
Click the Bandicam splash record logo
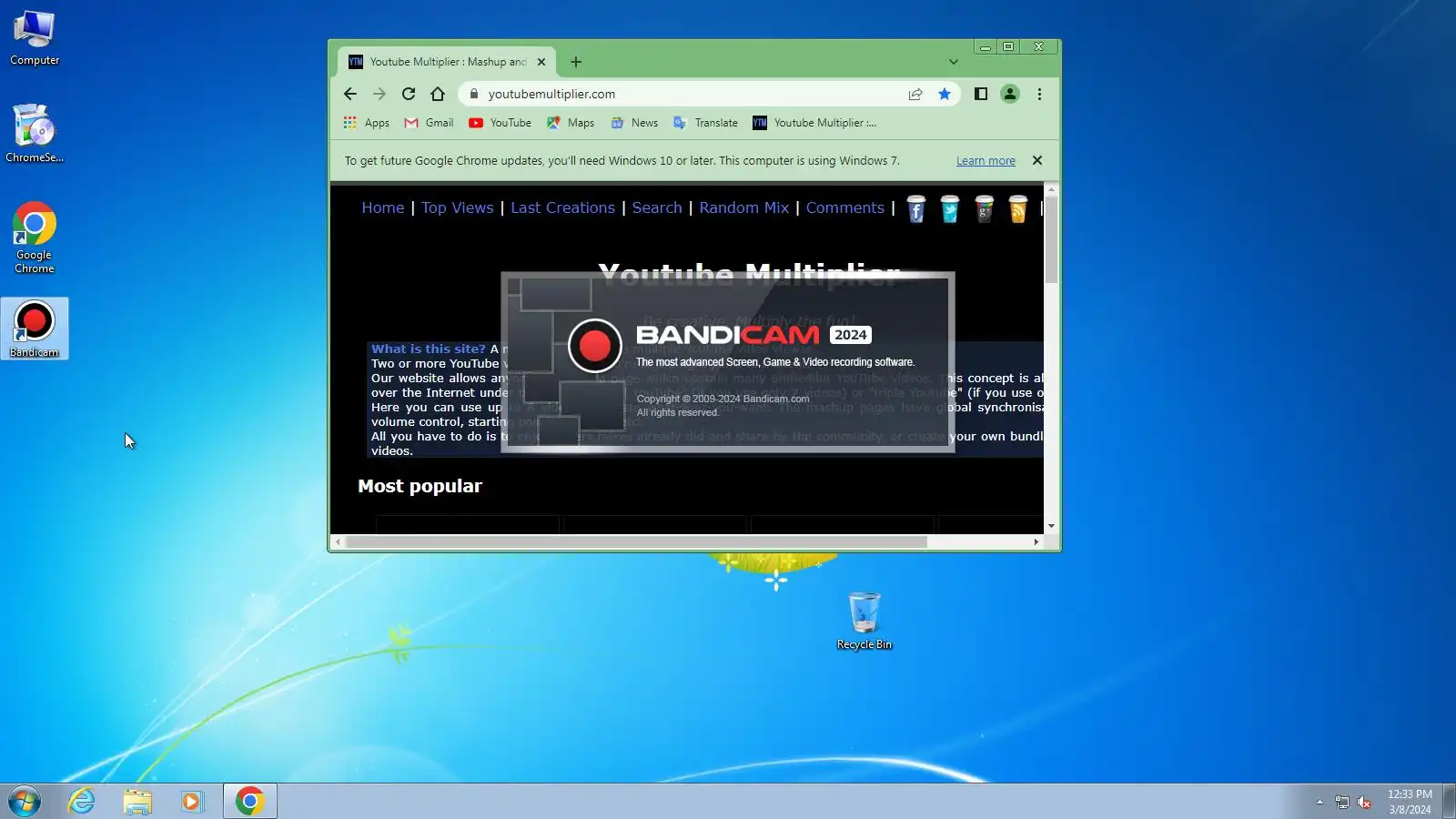(595, 346)
